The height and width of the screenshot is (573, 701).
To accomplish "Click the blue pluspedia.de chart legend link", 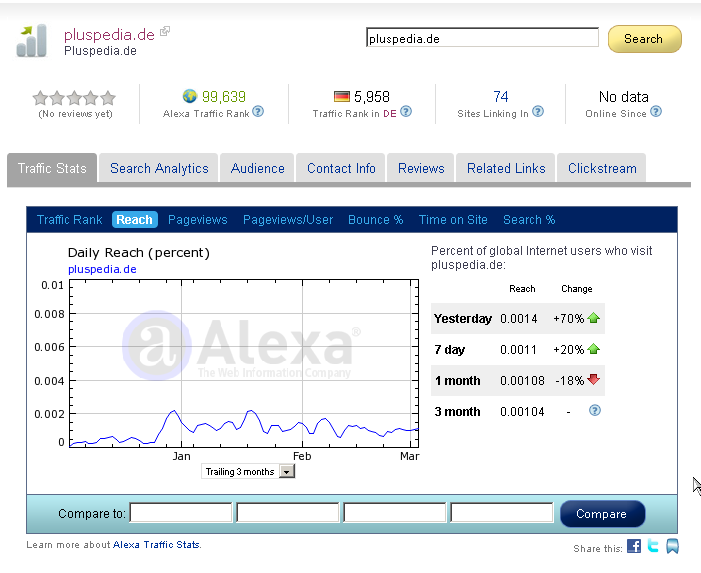I will 102,269.
